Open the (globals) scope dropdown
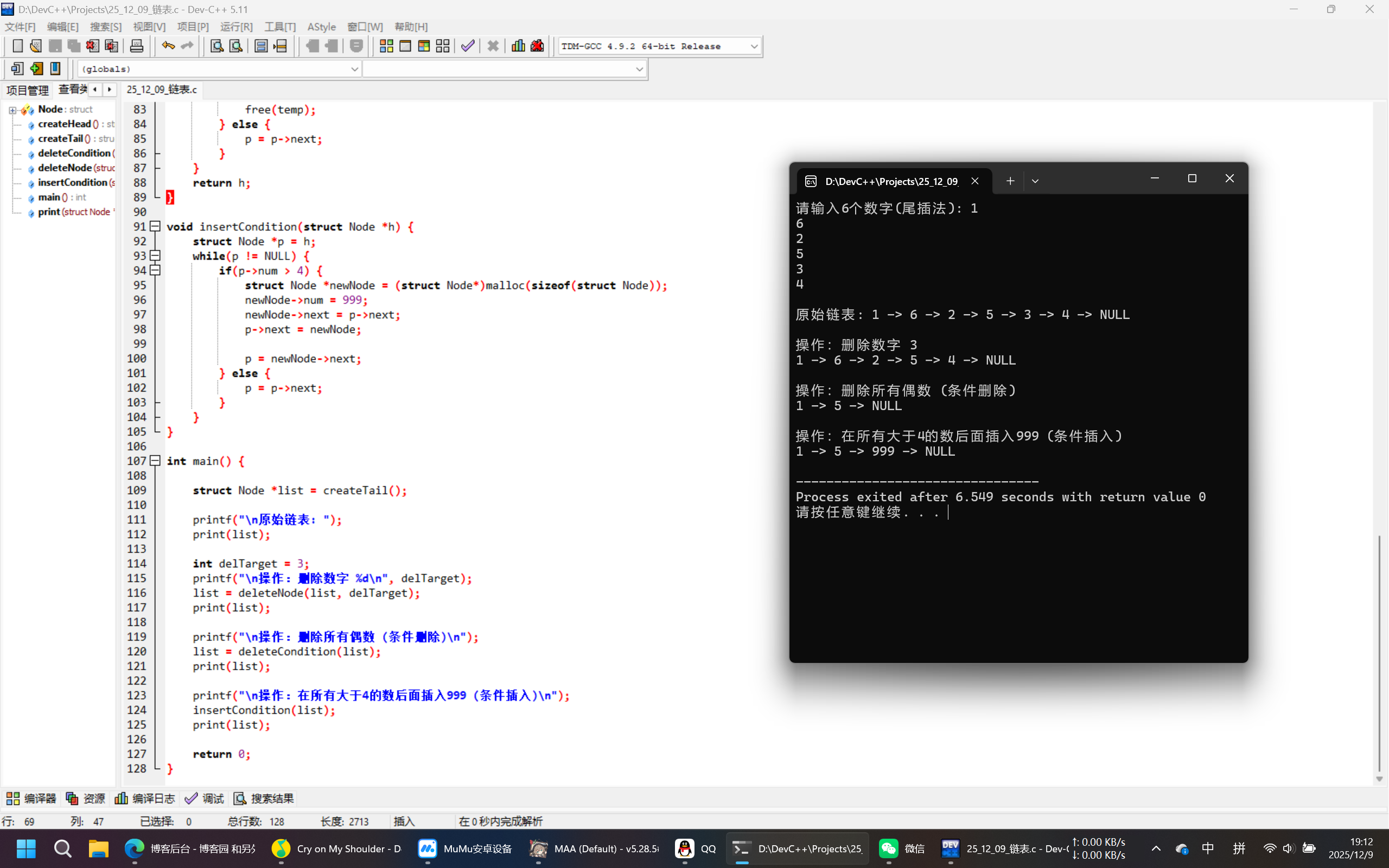Viewport: 1389px width, 868px height. click(x=354, y=69)
